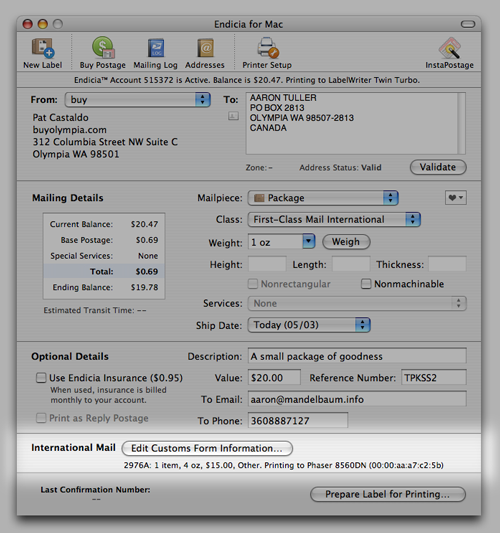Launch InstaPostage from the toolbar

coord(449,53)
